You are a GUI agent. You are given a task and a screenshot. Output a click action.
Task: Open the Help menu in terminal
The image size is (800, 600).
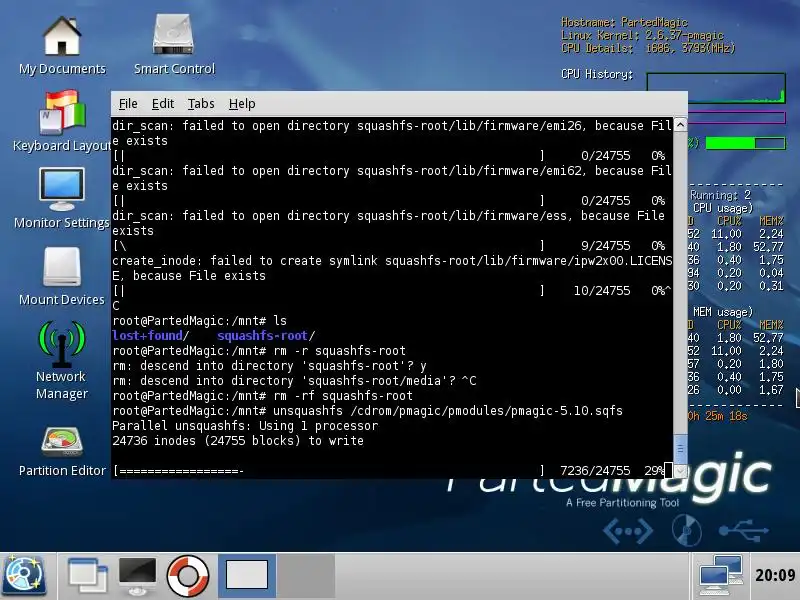click(242, 104)
